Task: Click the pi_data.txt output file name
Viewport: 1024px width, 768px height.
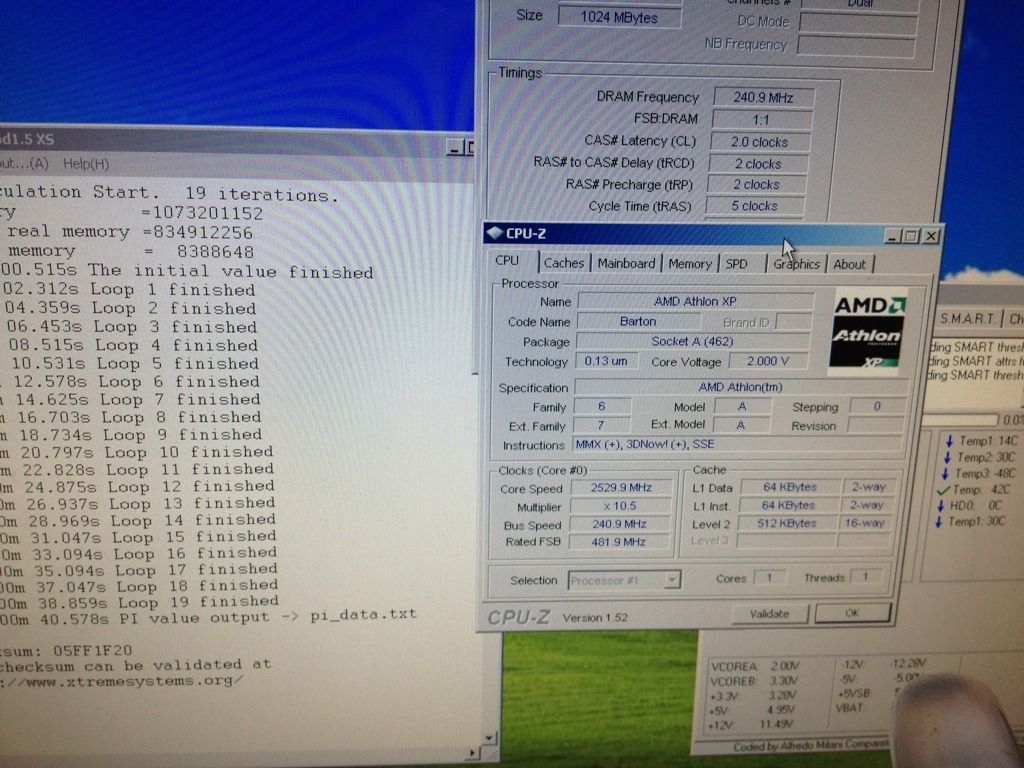Action: click(363, 615)
